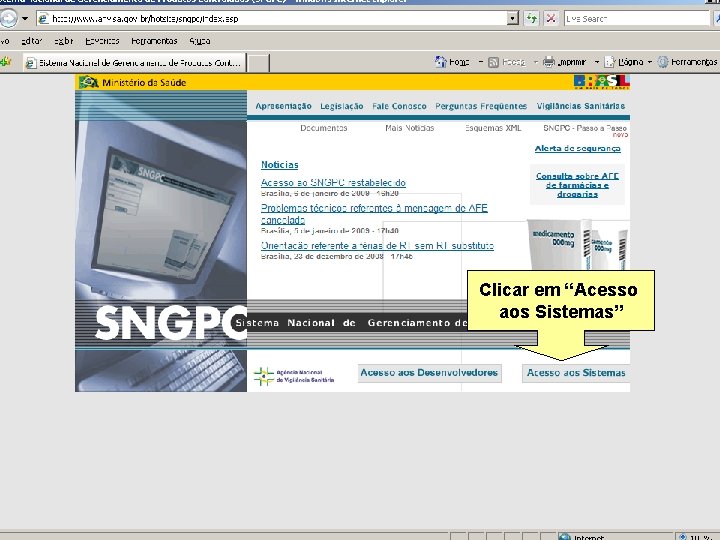Open the Ajuda menu
Viewport: 720px width, 540px height.
pos(200,41)
